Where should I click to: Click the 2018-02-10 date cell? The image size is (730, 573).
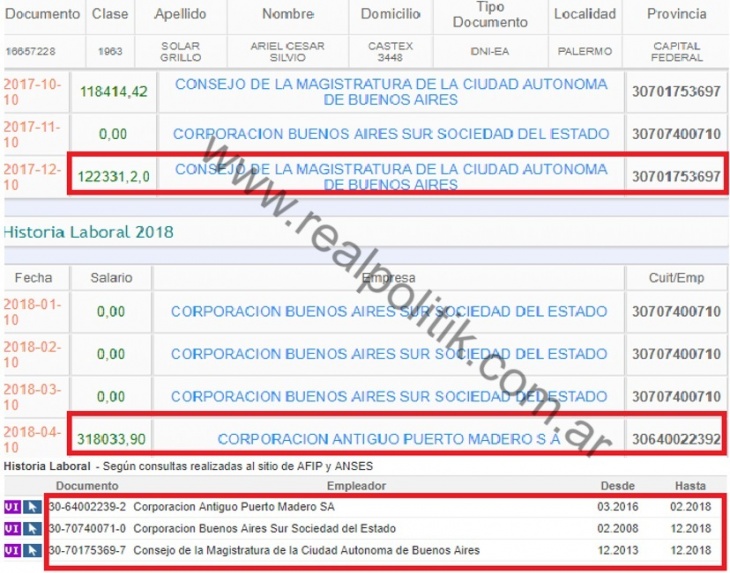pos(32,354)
